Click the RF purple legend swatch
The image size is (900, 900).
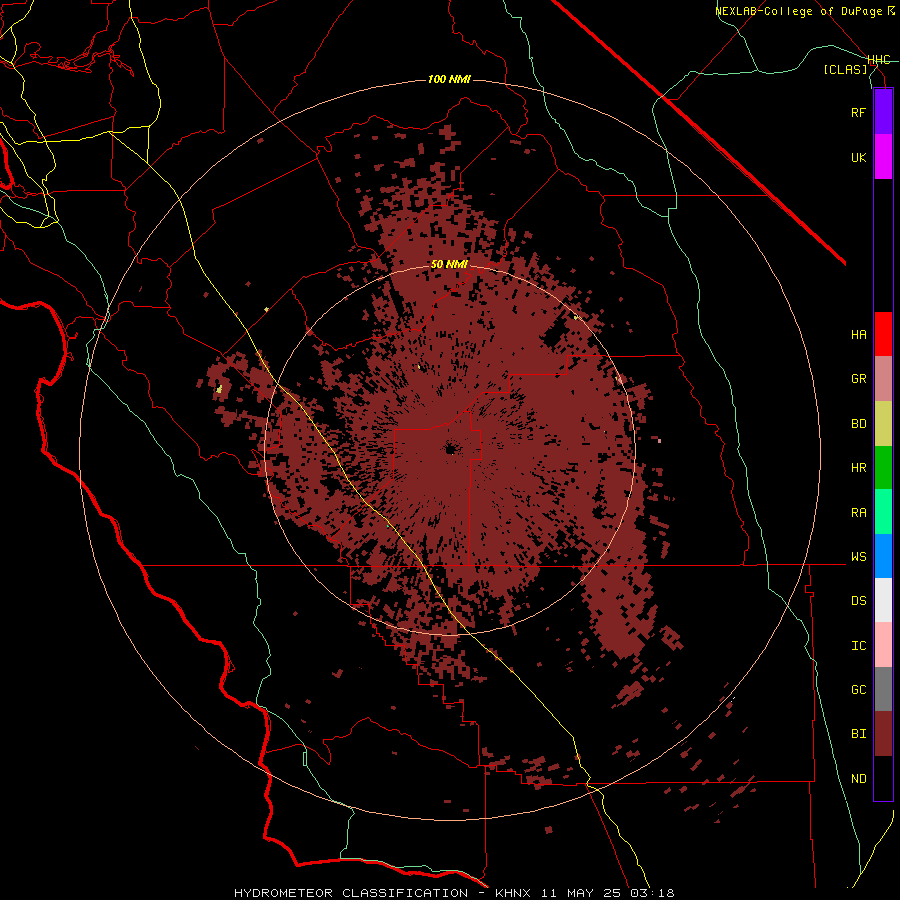[883, 112]
